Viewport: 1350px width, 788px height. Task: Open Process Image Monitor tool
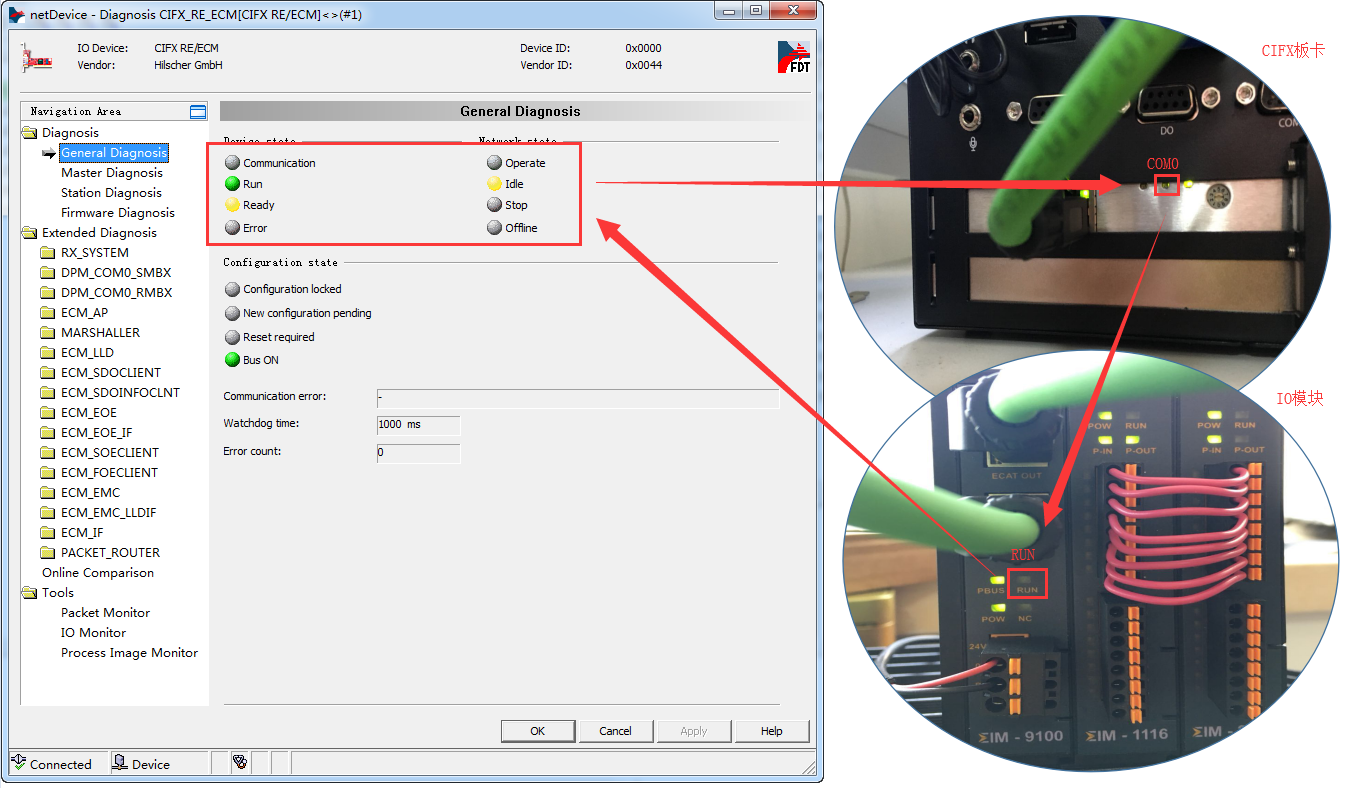pyautogui.click(x=129, y=653)
